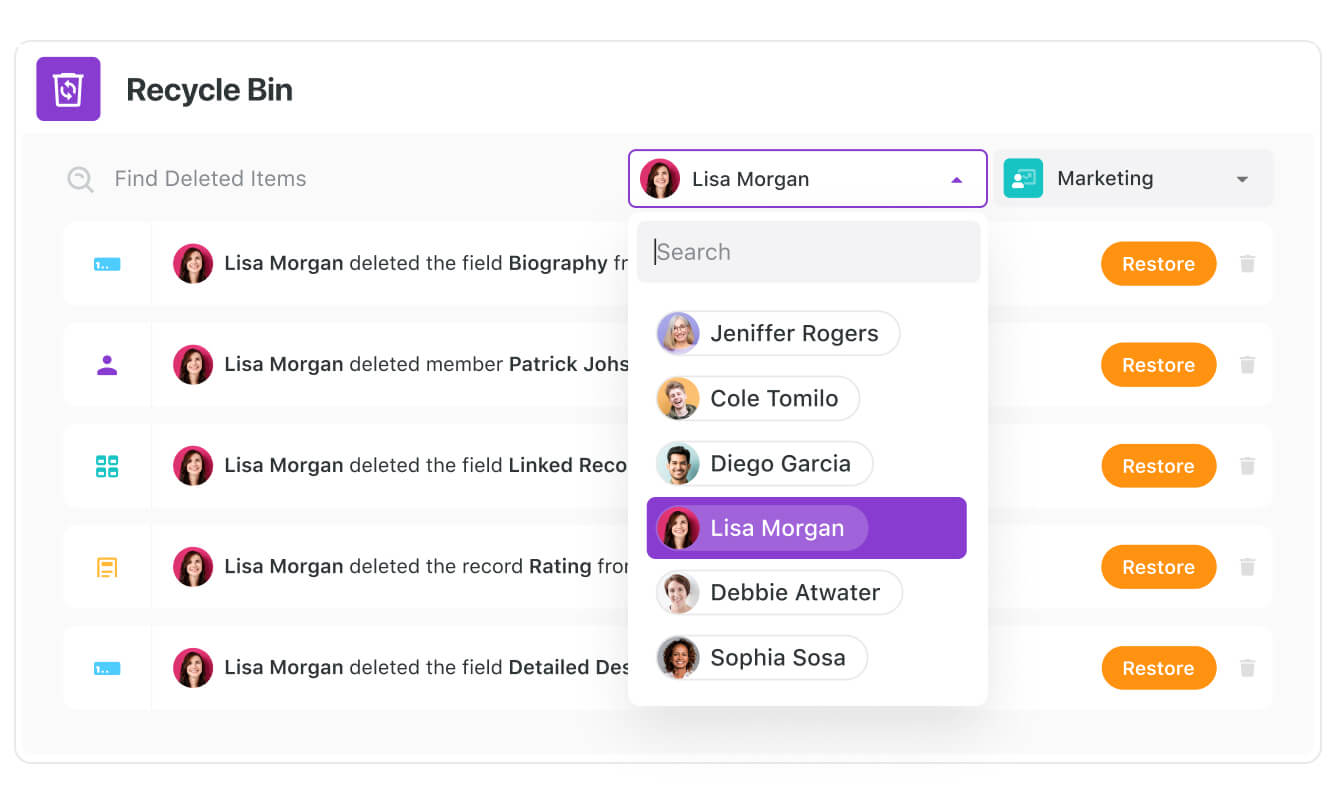The image size is (1340, 804).
Task: Click trash icon on Detailed Des row
Action: 1247,668
